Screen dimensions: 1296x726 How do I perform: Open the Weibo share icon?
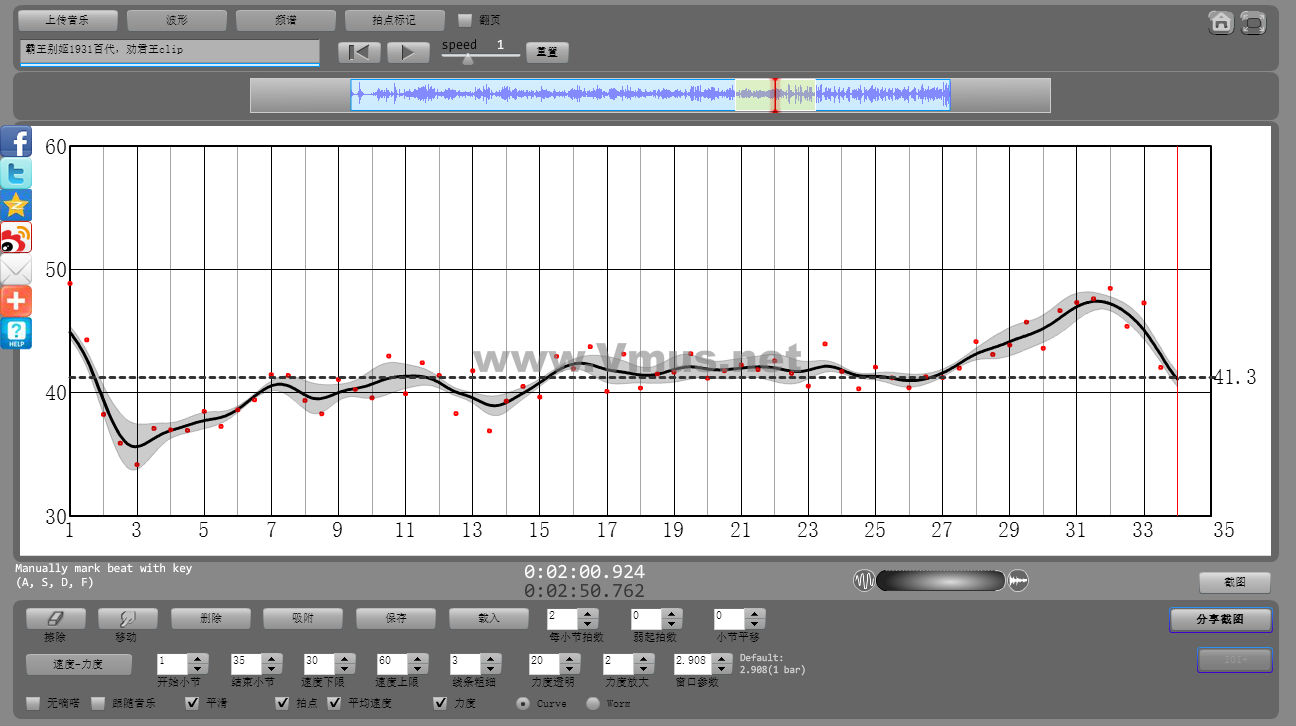(x=16, y=237)
